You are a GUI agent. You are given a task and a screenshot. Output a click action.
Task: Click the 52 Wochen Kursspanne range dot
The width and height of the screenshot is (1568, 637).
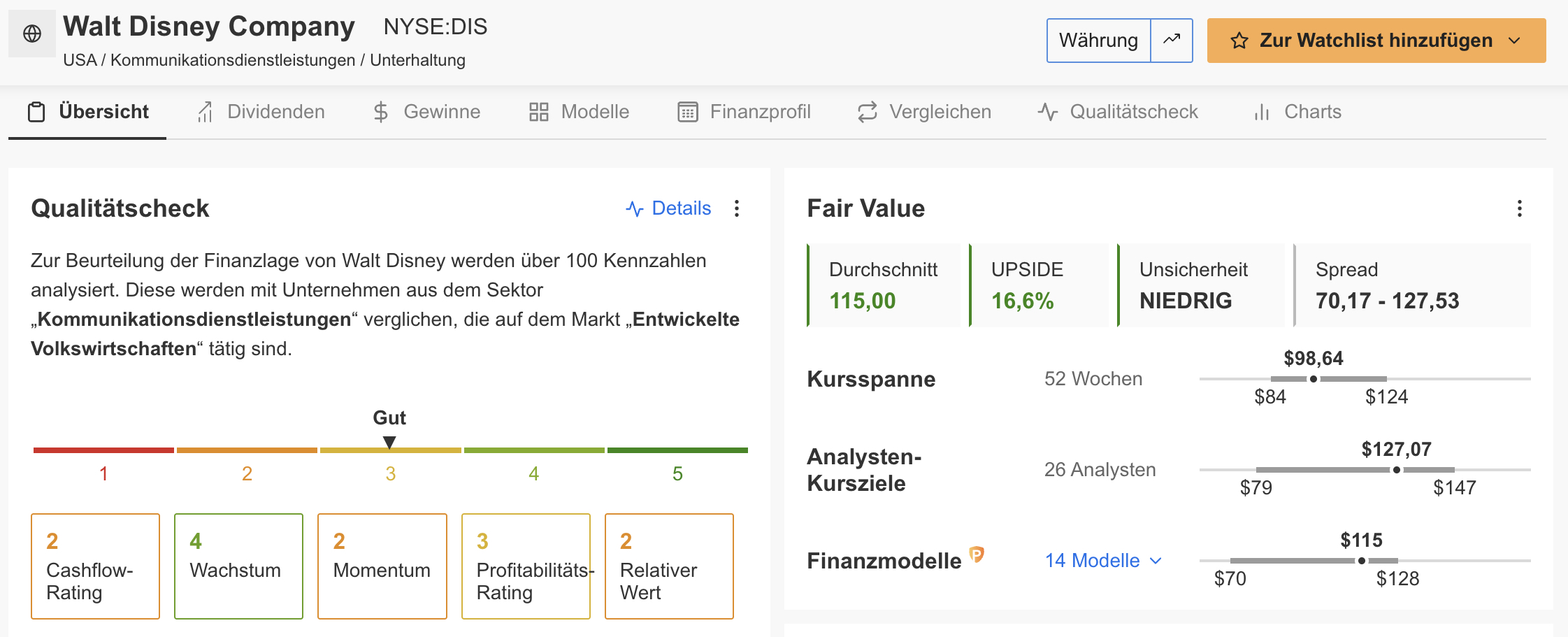coord(1314,379)
